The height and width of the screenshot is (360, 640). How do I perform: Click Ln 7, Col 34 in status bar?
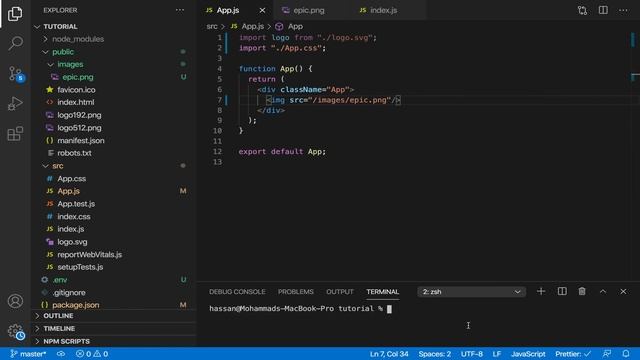click(389, 354)
